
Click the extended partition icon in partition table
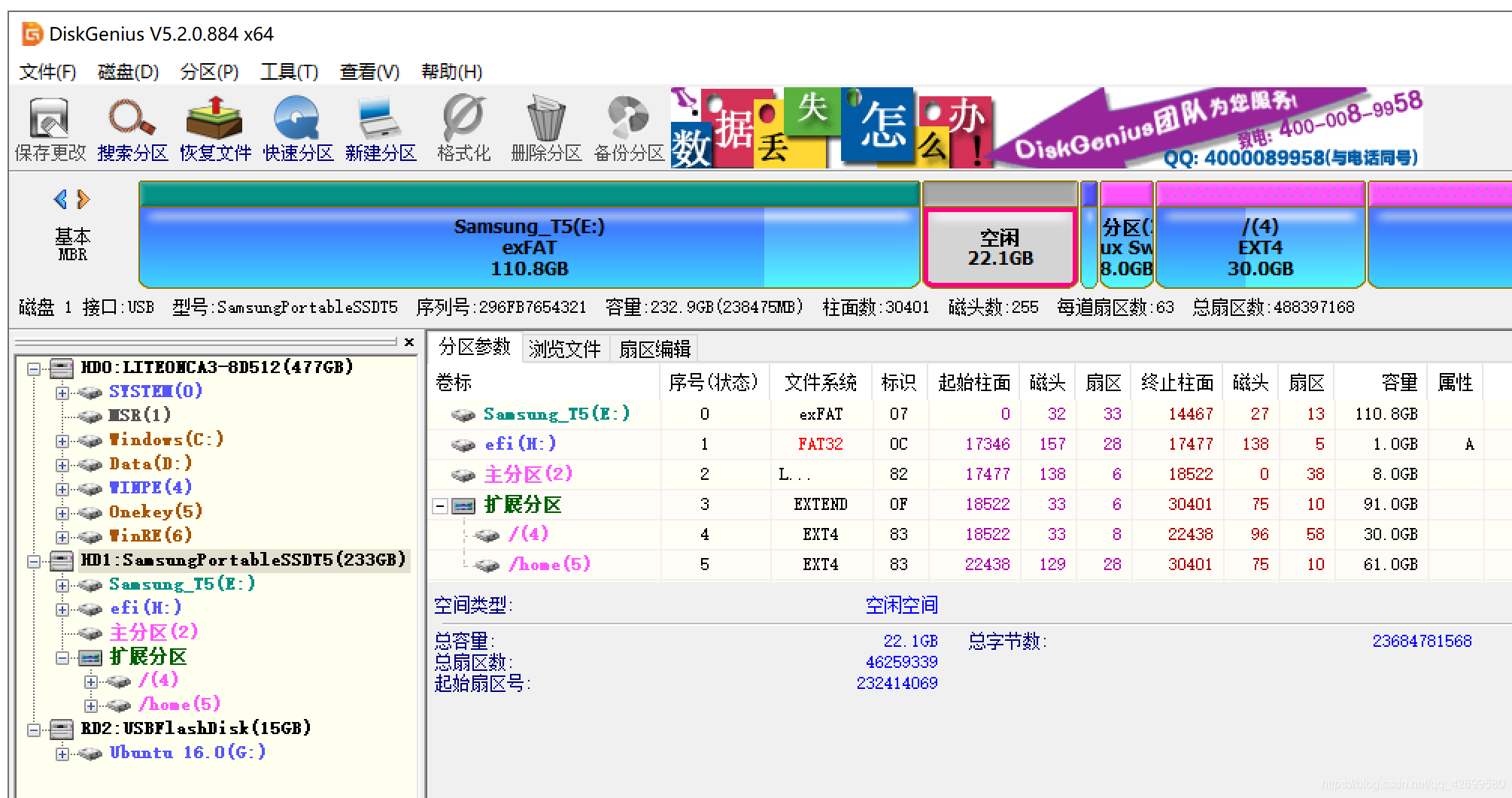coord(463,506)
